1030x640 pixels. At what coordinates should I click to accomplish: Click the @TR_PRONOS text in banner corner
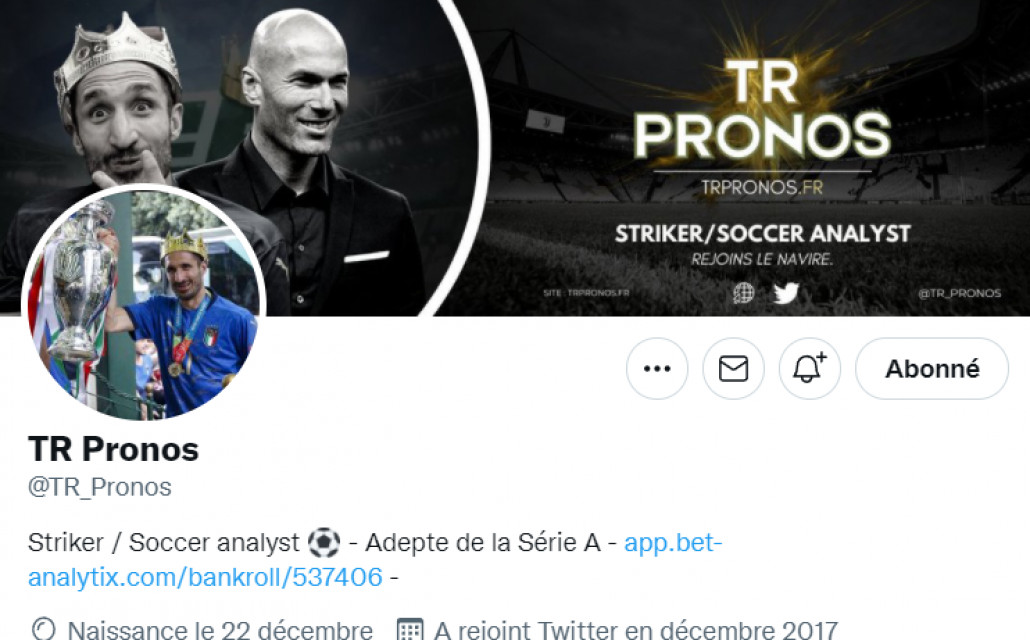point(960,293)
